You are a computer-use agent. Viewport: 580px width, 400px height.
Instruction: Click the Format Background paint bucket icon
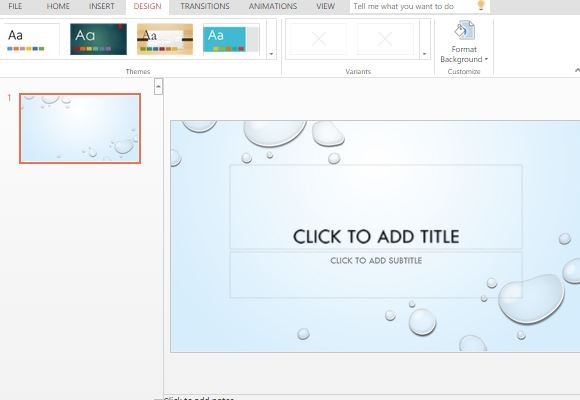click(465, 30)
